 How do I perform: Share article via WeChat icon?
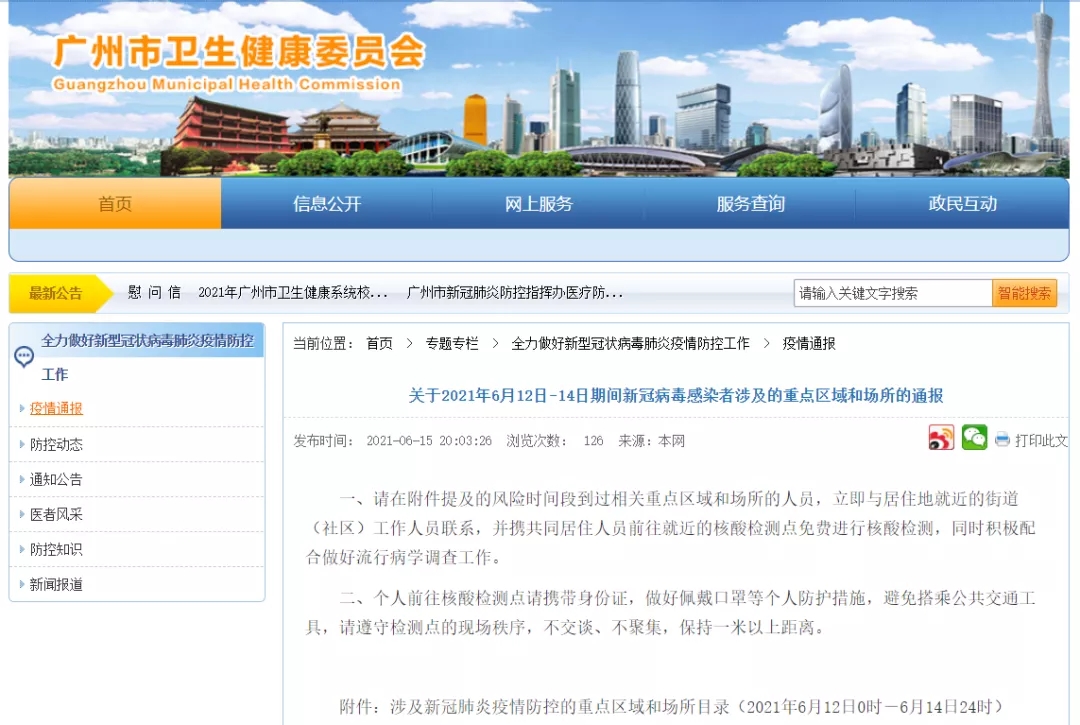point(974,438)
